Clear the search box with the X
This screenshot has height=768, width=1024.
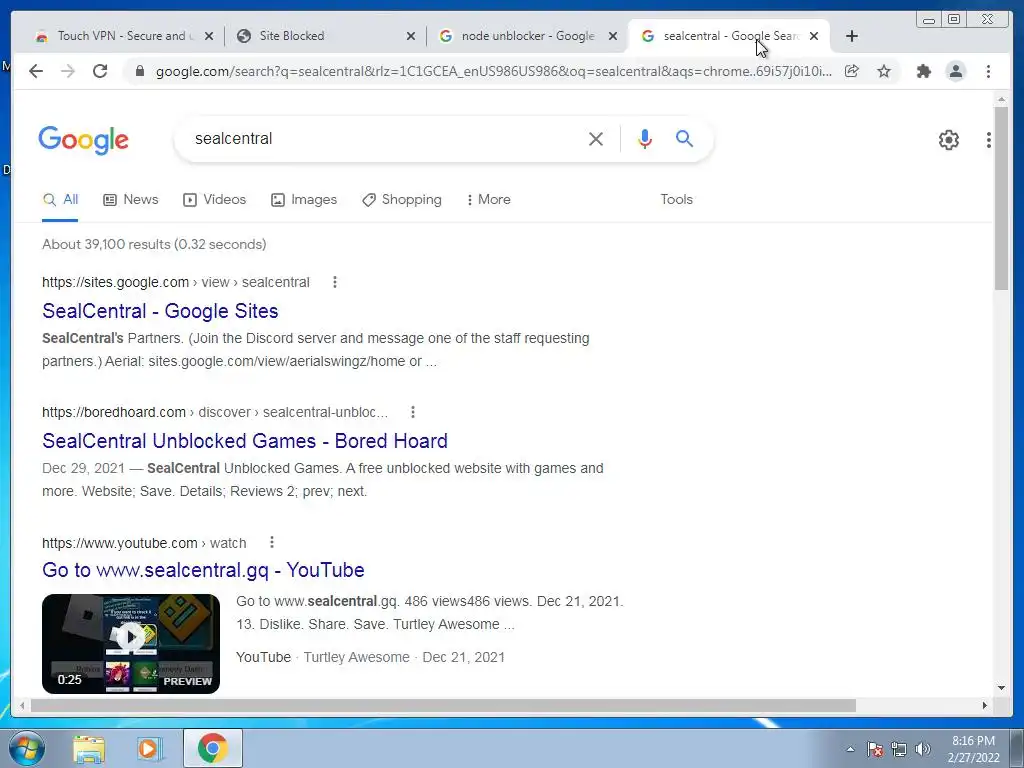[596, 138]
